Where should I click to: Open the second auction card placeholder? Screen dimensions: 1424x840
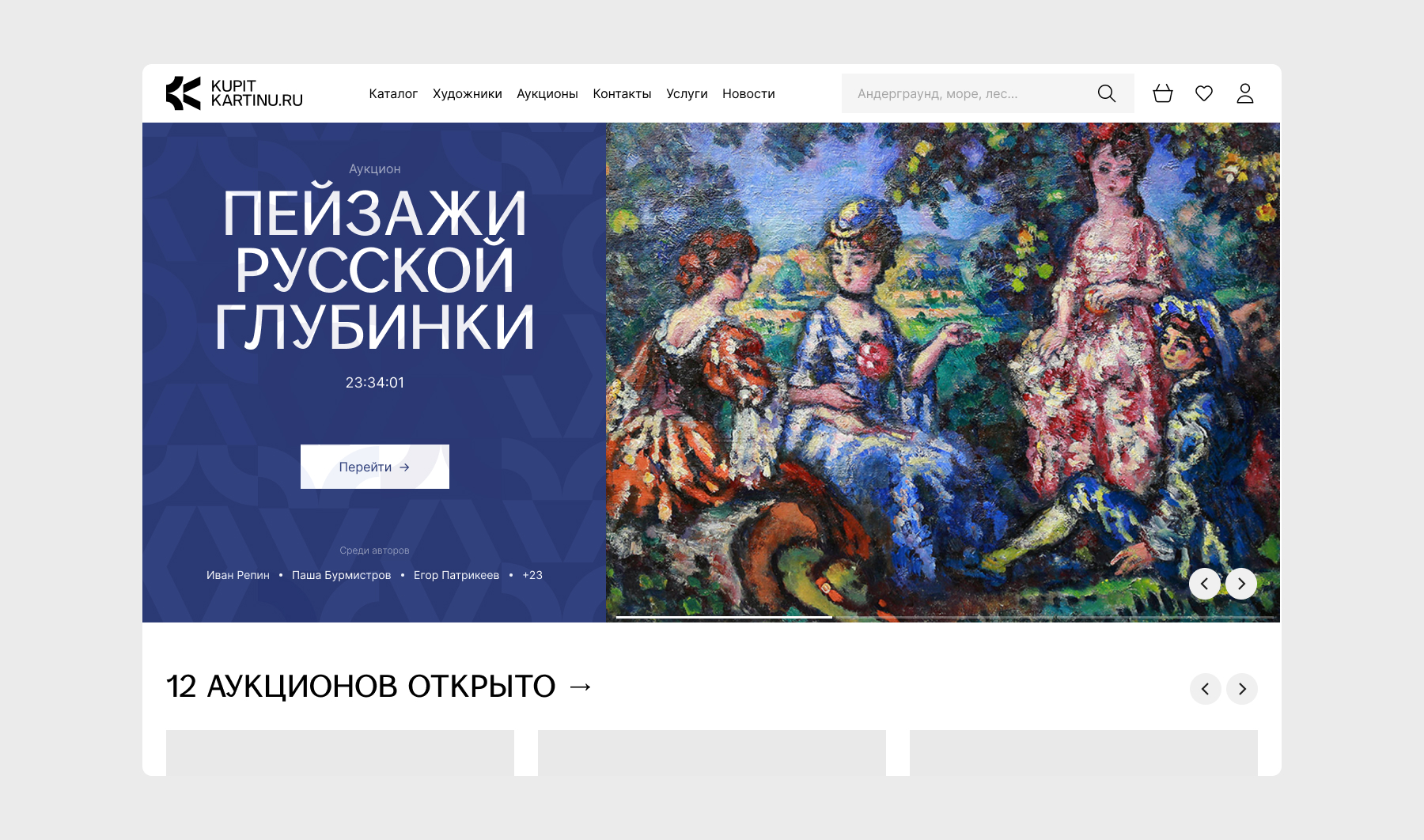coord(712,753)
